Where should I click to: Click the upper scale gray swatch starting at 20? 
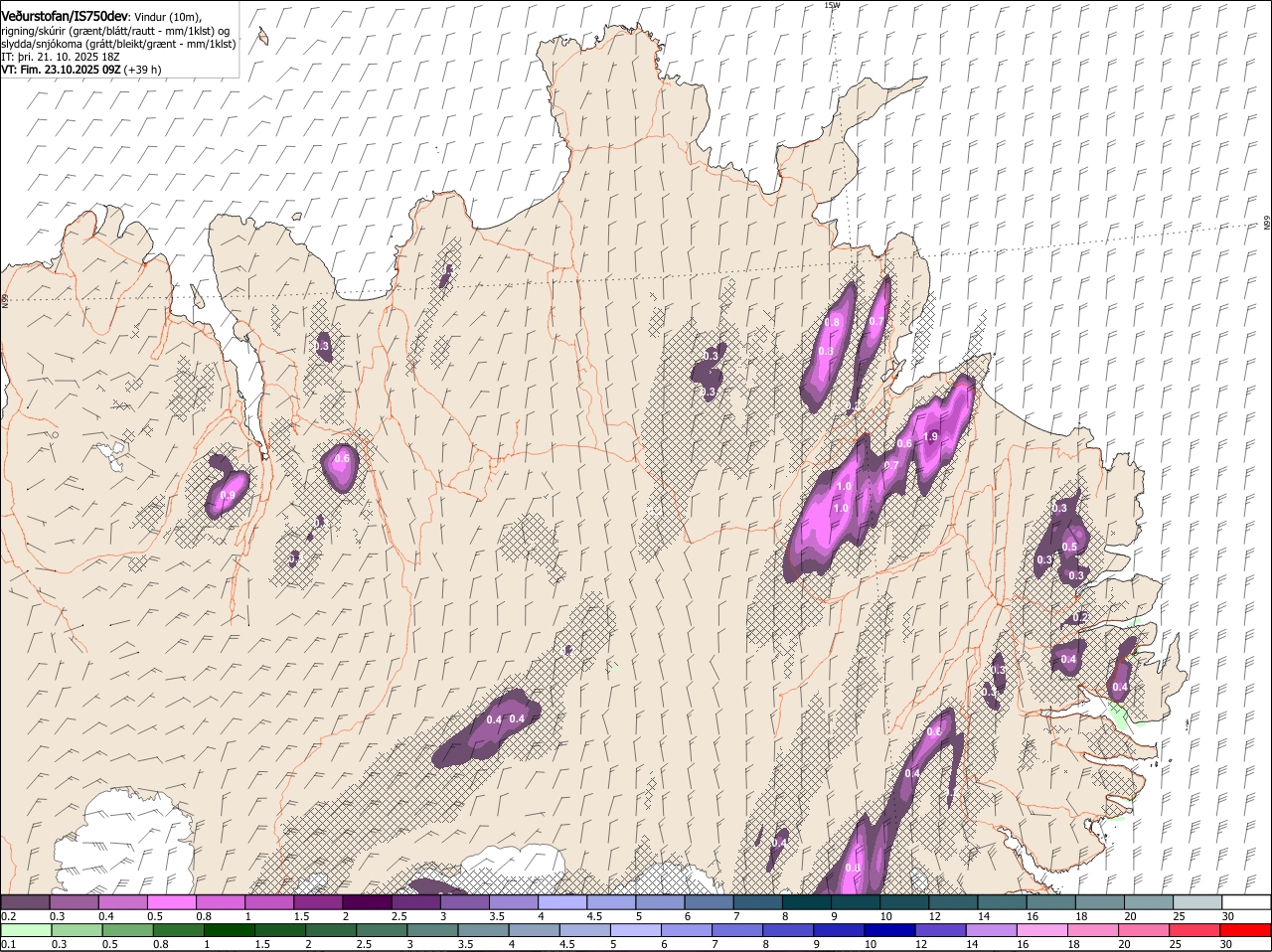pyautogui.click(x=1147, y=902)
